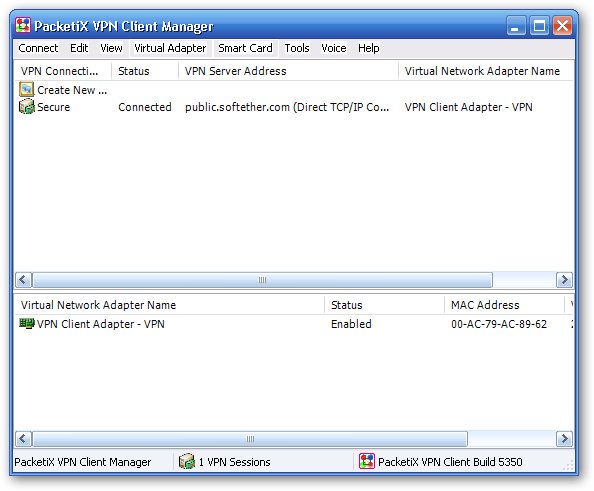The height and width of the screenshot is (491, 594).
Task: Click the Enabled status cell
Action: [351, 324]
